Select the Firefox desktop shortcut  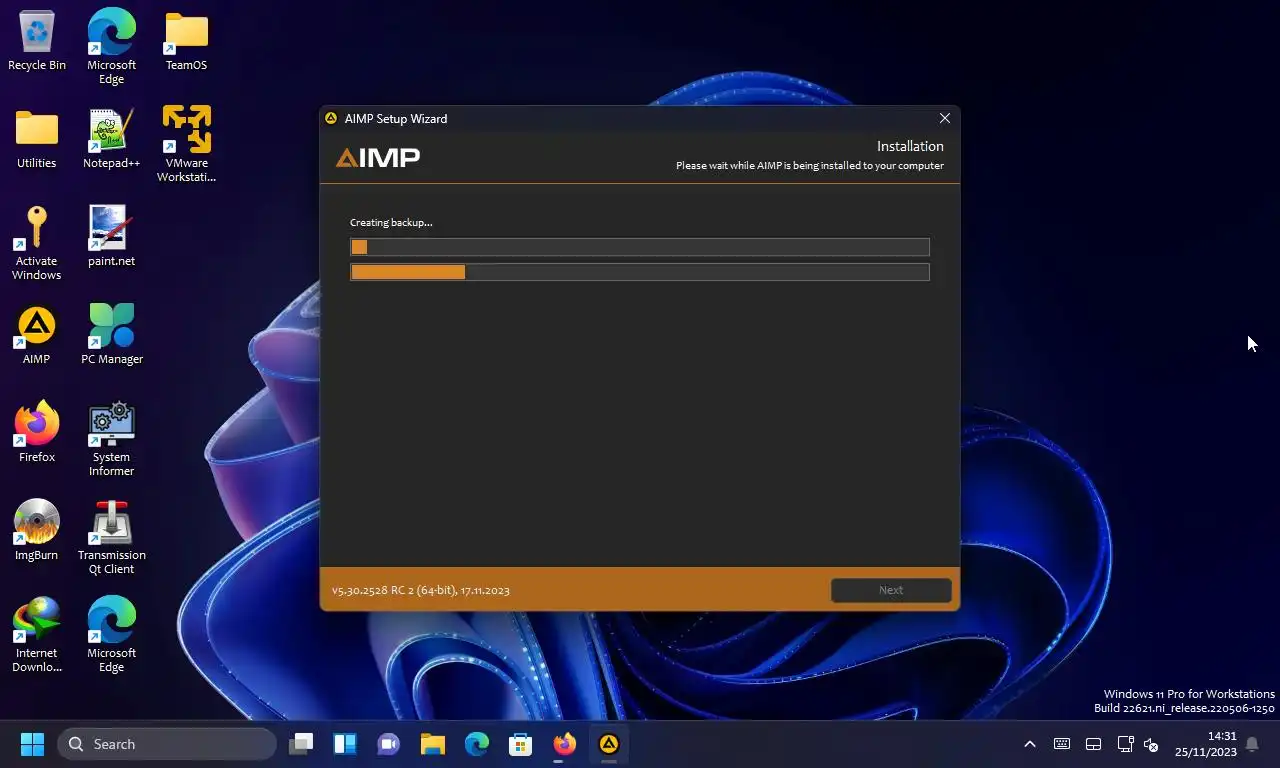(x=37, y=432)
